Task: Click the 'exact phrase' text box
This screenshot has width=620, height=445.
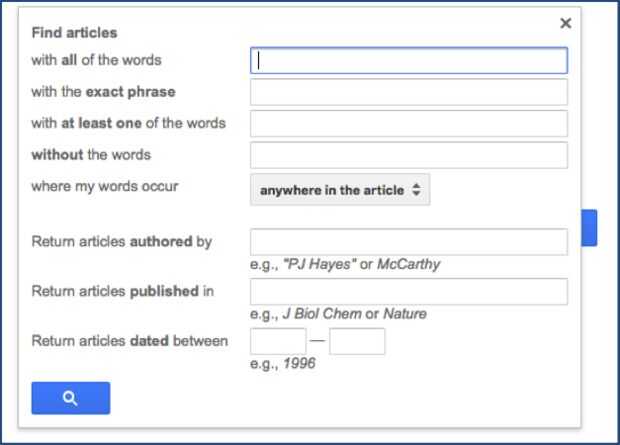Action: [x=408, y=92]
